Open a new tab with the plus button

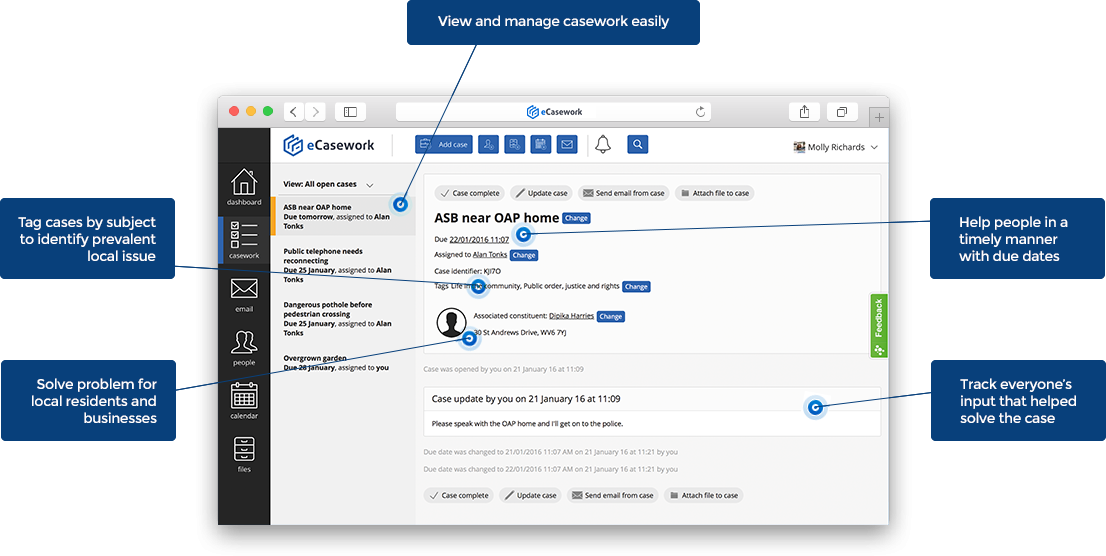(879, 118)
